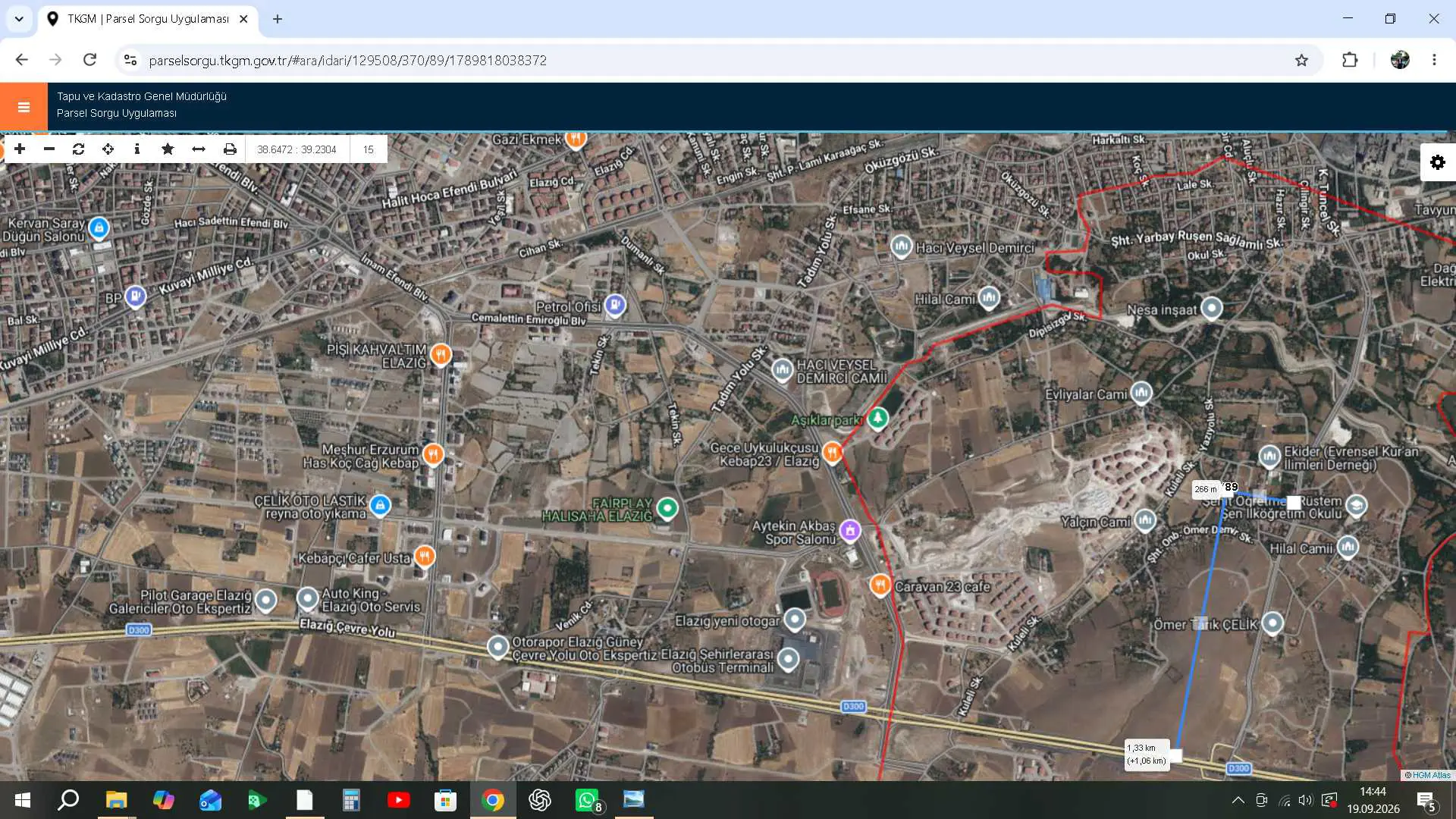The width and height of the screenshot is (1456, 819).
Task: Show hidden system tray icons
Action: (x=1238, y=800)
